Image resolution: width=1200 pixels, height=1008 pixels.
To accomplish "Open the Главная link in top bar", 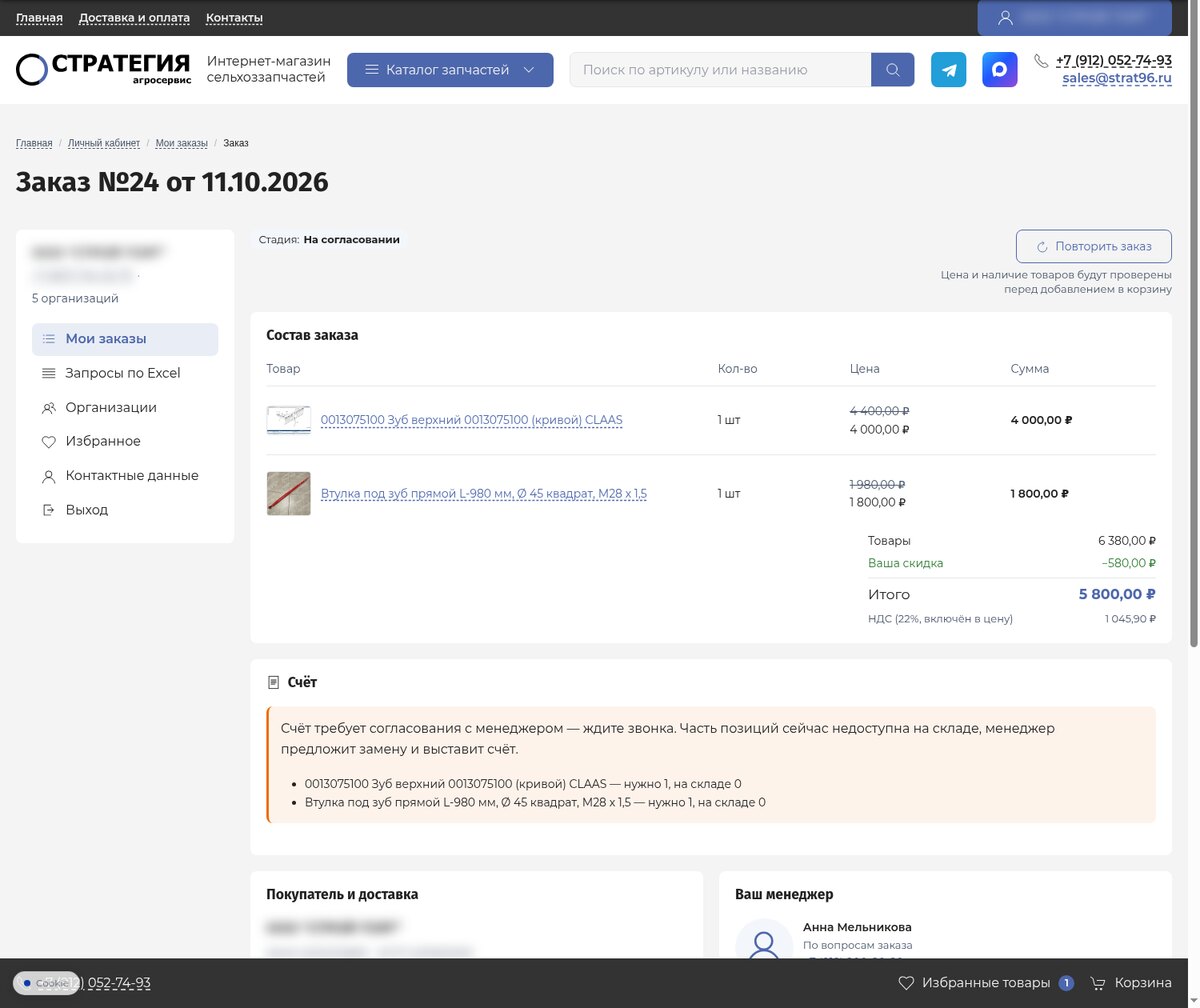I will (39, 18).
